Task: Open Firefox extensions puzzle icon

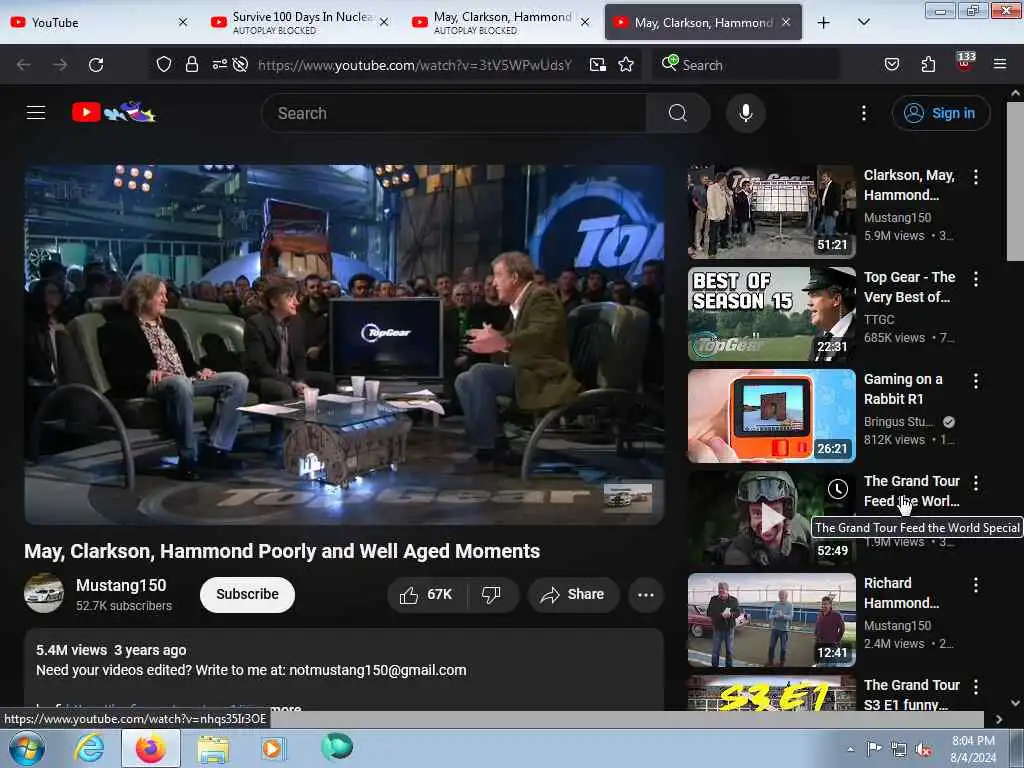Action: click(928, 65)
